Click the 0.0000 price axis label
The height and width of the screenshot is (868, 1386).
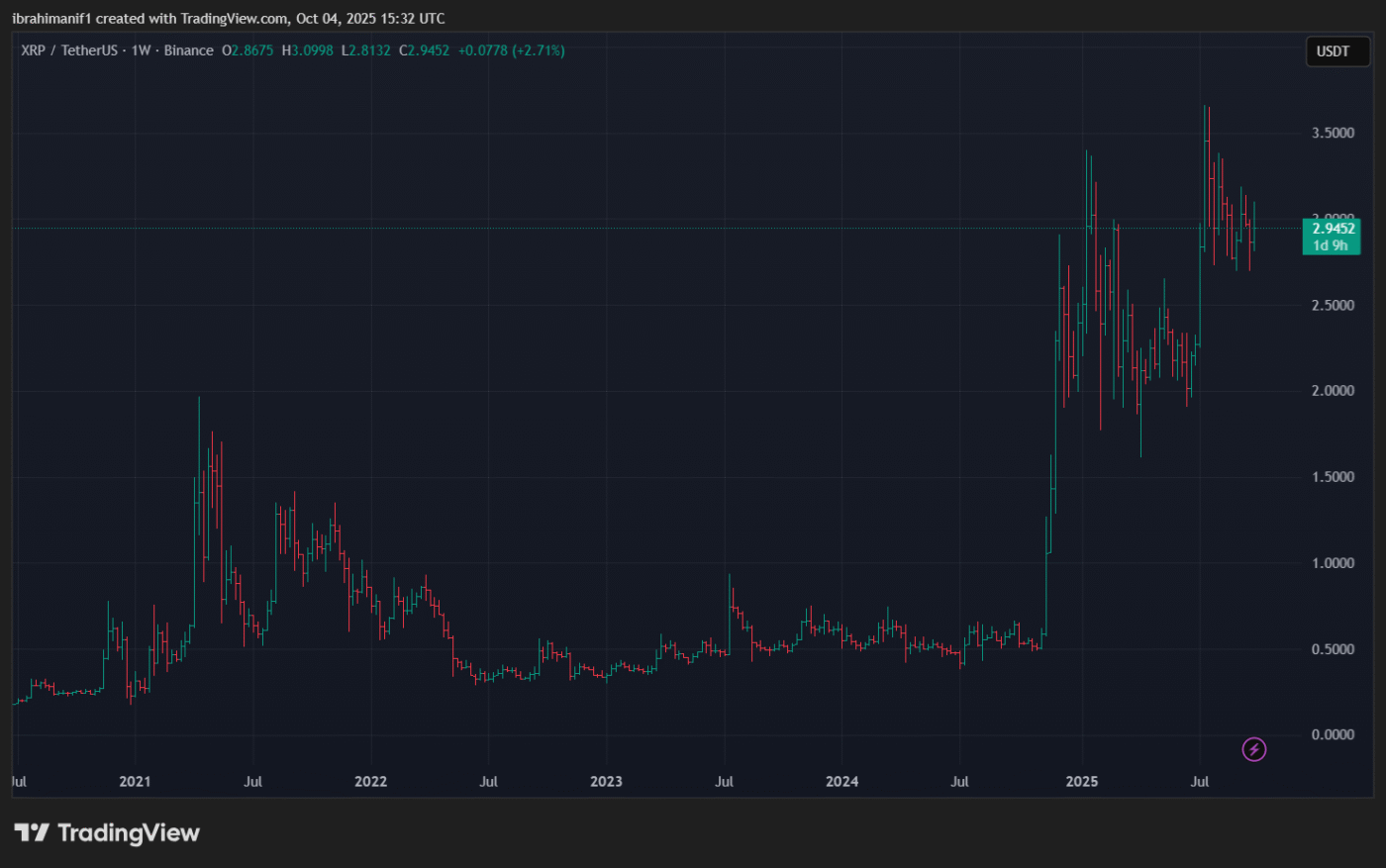1333,734
